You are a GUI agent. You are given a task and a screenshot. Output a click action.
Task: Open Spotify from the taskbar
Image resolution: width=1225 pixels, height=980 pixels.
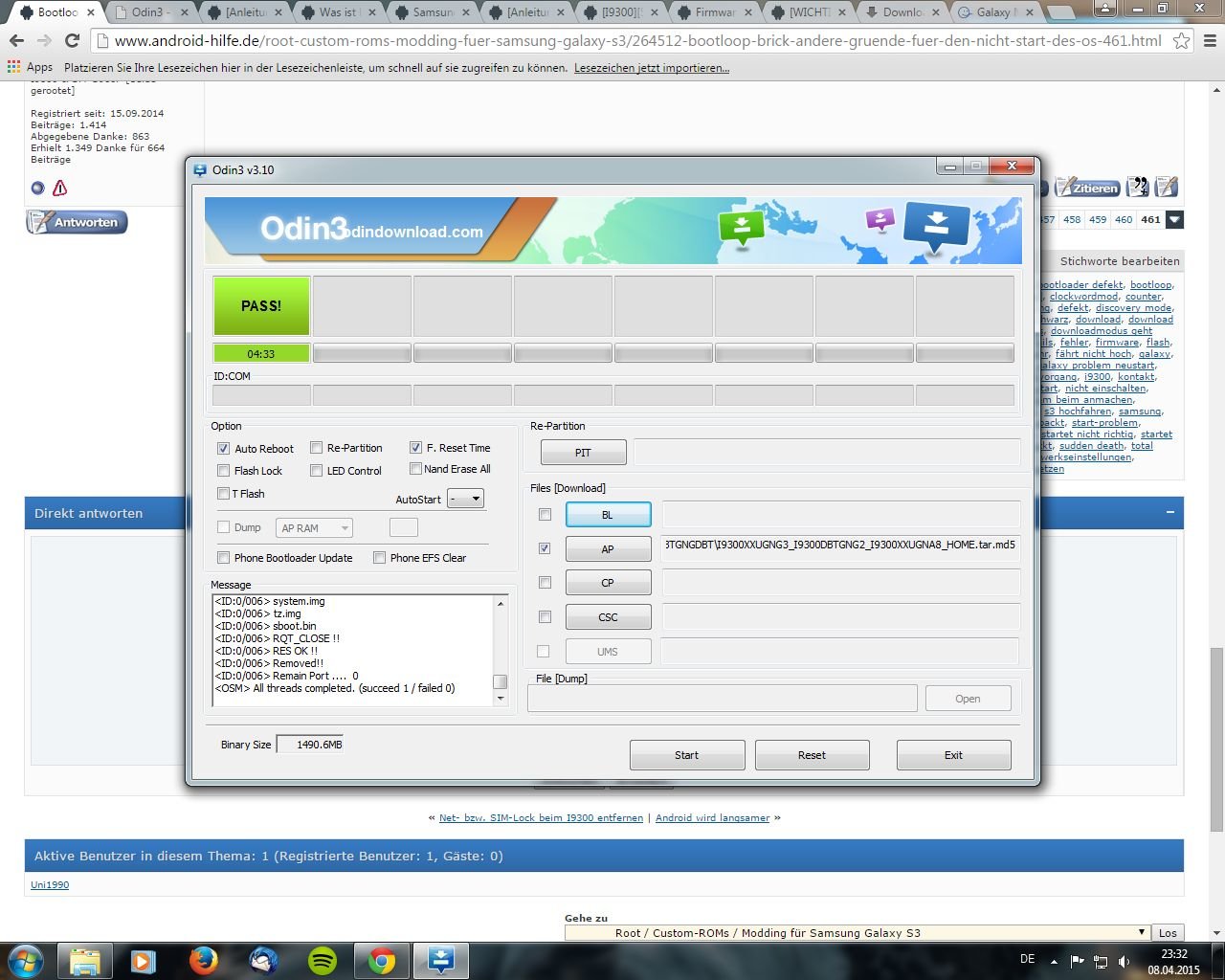323,961
